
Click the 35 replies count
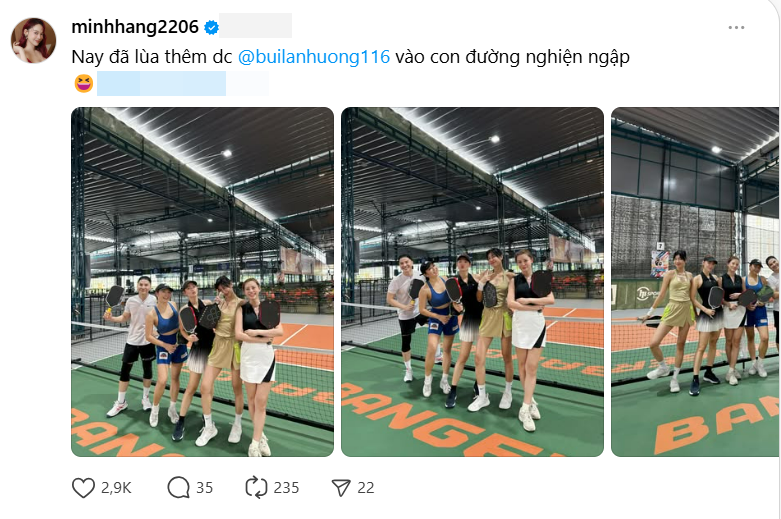(204, 488)
